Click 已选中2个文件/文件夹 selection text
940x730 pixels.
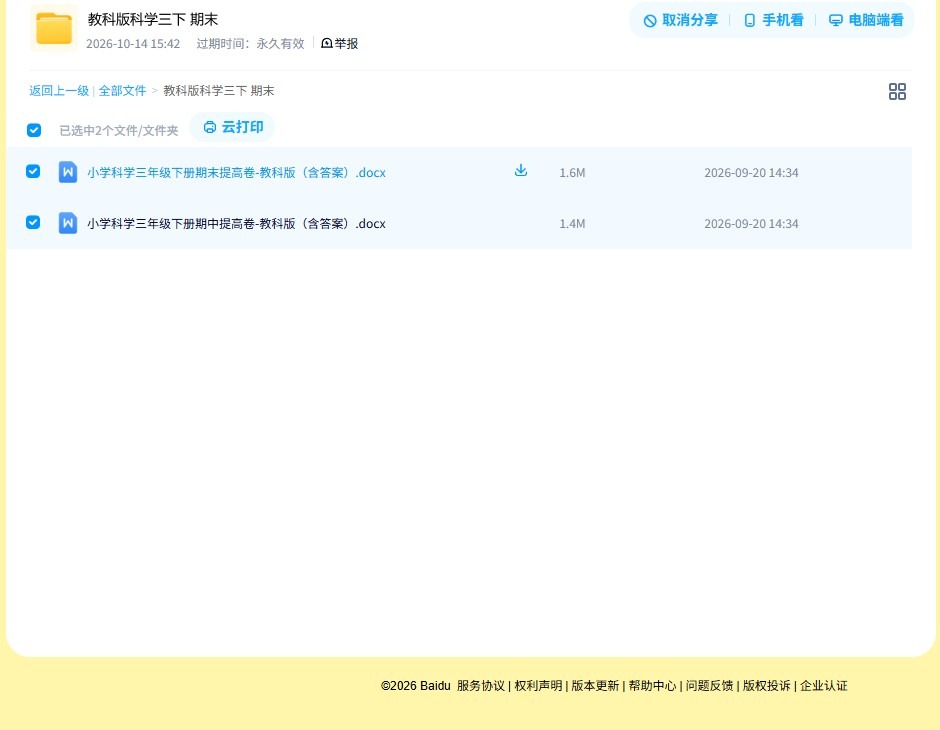pyautogui.click(x=119, y=131)
